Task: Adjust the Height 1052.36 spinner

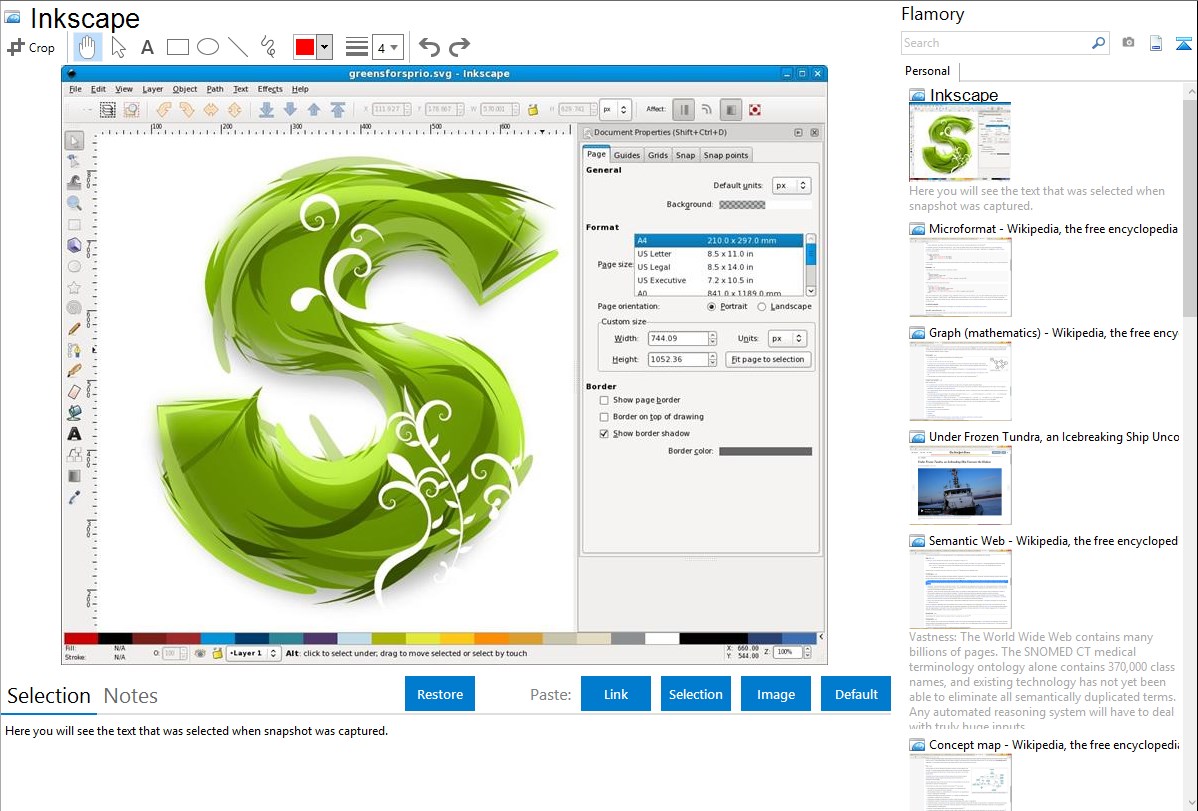Action: (713, 359)
